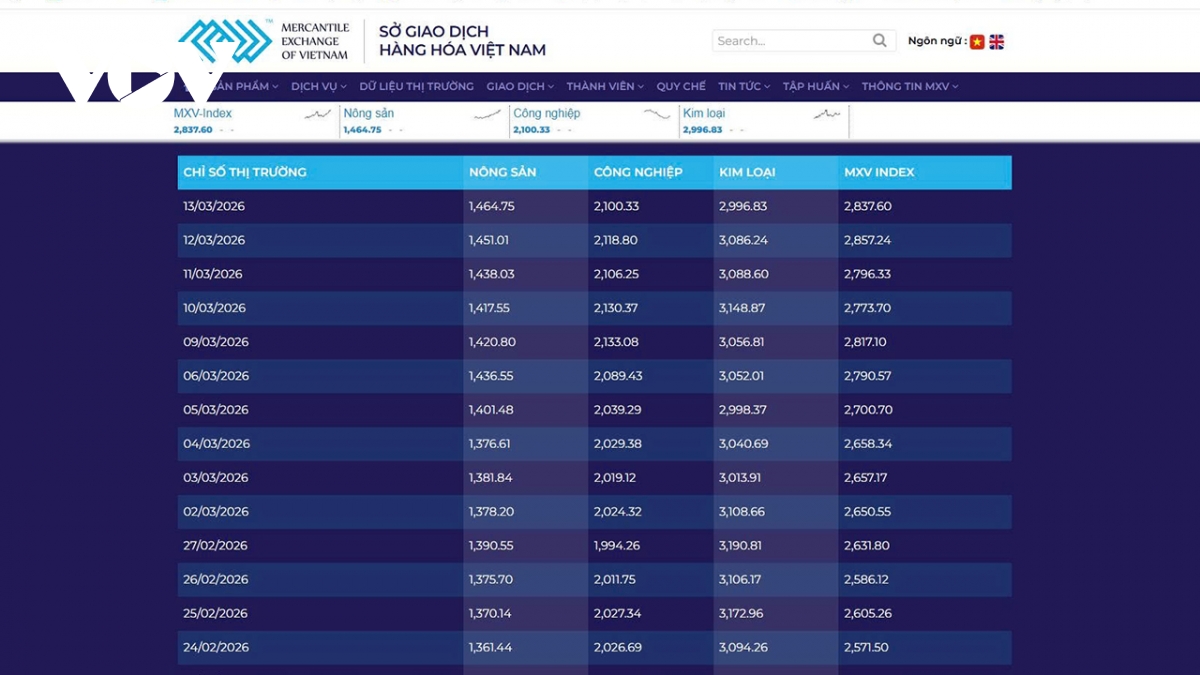Expand the Dịch vụ dropdown menu
This screenshot has height=675, width=1200.
[318, 87]
